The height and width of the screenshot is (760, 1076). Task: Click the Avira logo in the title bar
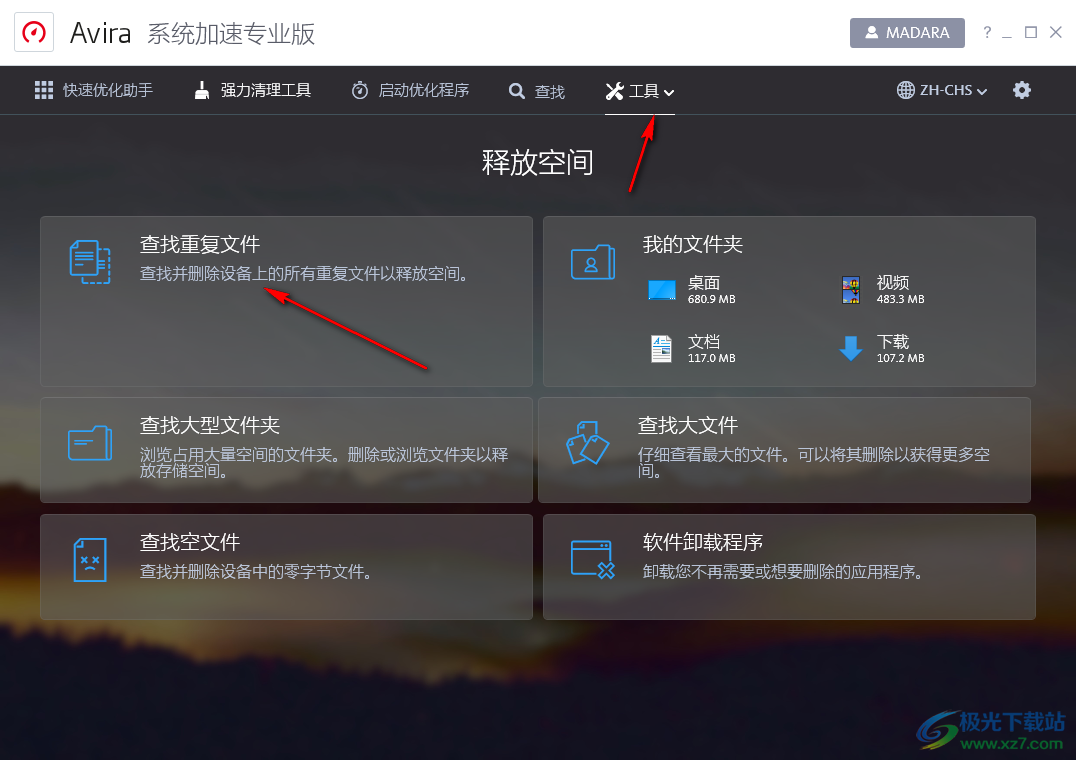(33, 32)
